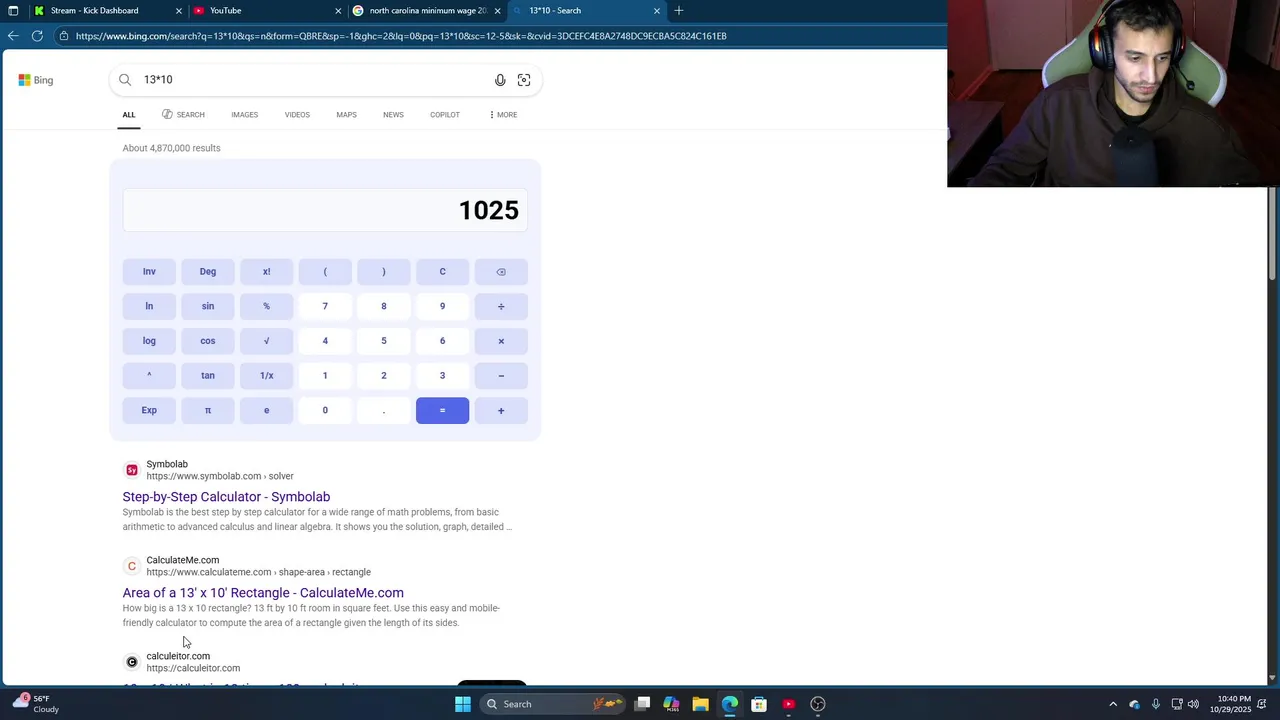Screen dimensions: 1280x720
Task: Select the IMAGES tab
Action: point(245,115)
